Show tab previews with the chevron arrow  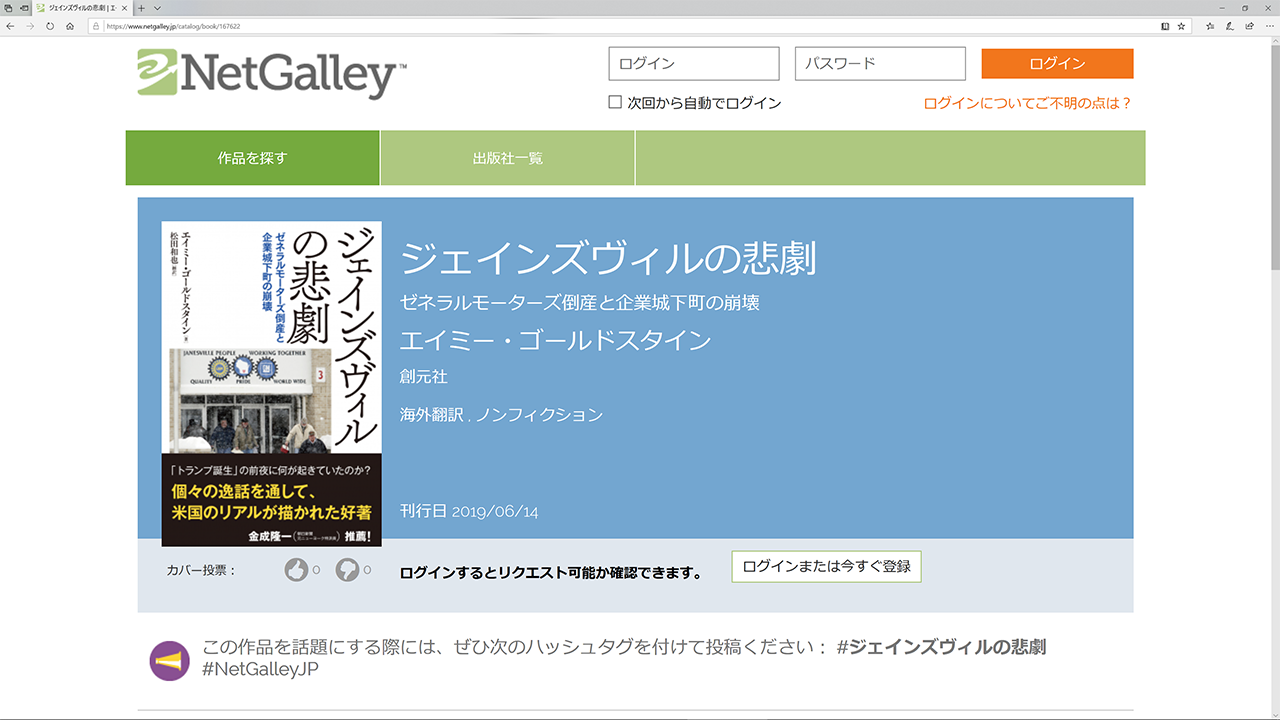157,7
